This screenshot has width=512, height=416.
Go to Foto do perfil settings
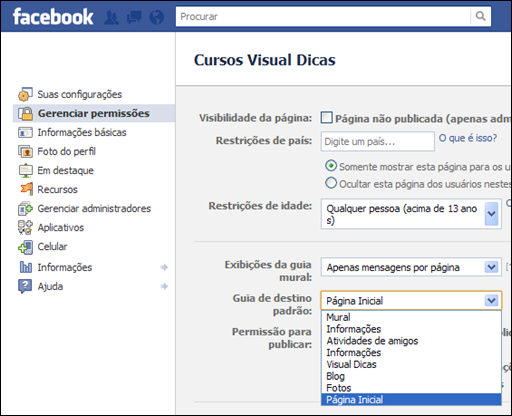pos(67,151)
